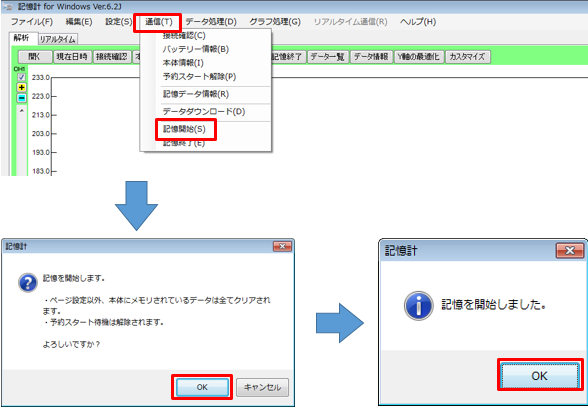Open the カスタマイズ toolbar button
This screenshot has height=407, width=588.
click(467, 57)
